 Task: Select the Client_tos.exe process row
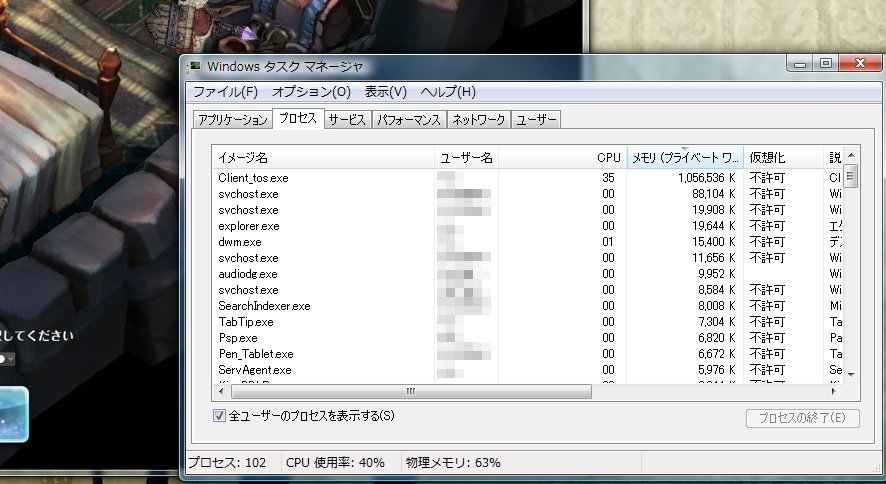coord(528,178)
